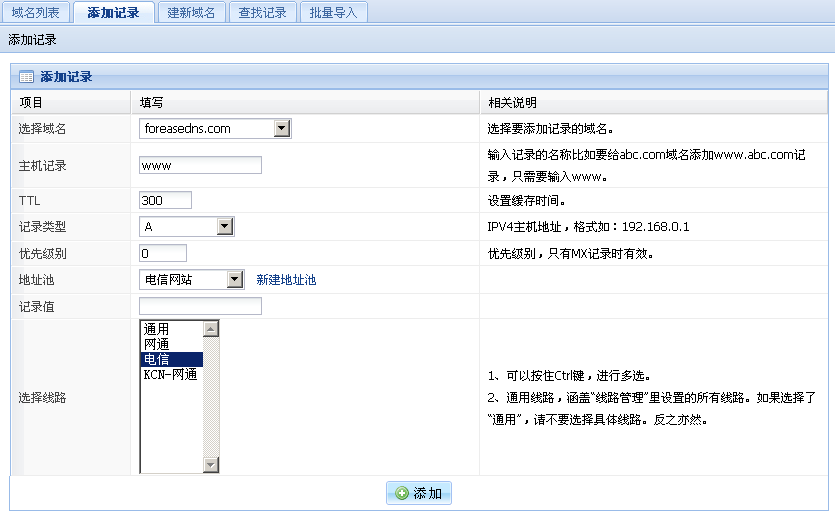Focus the TTL input field

click(x=165, y=201)
